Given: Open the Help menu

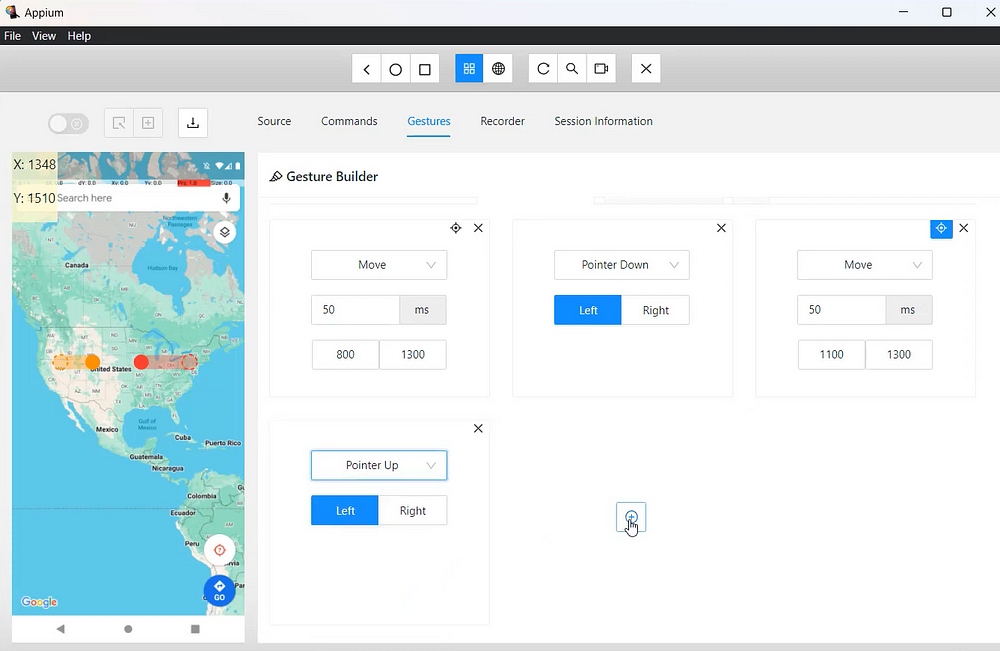Looking at the screenshot, I should [x=79, y=36].
